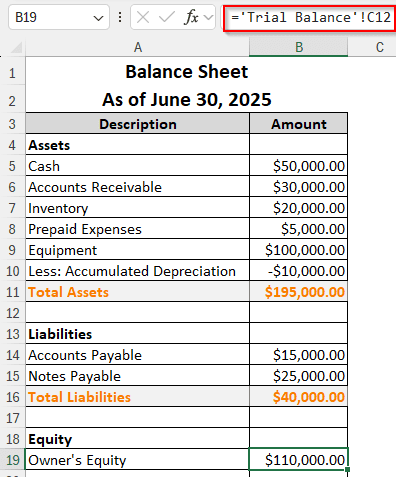Click the "Balance Sheet" title cell
The width and height of the screenshot is (396, 477).
coord(187,72)
